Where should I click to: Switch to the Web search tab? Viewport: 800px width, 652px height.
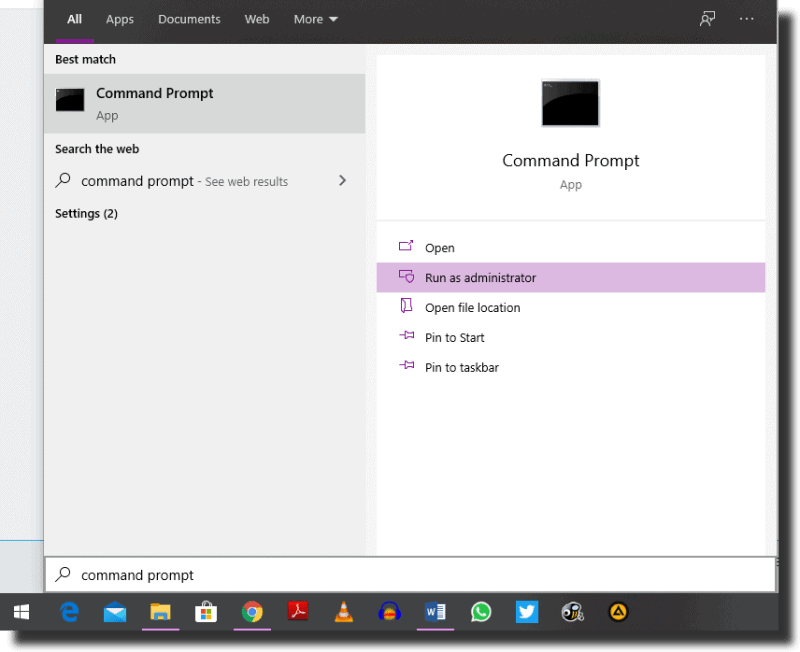(x=257, y=19)
